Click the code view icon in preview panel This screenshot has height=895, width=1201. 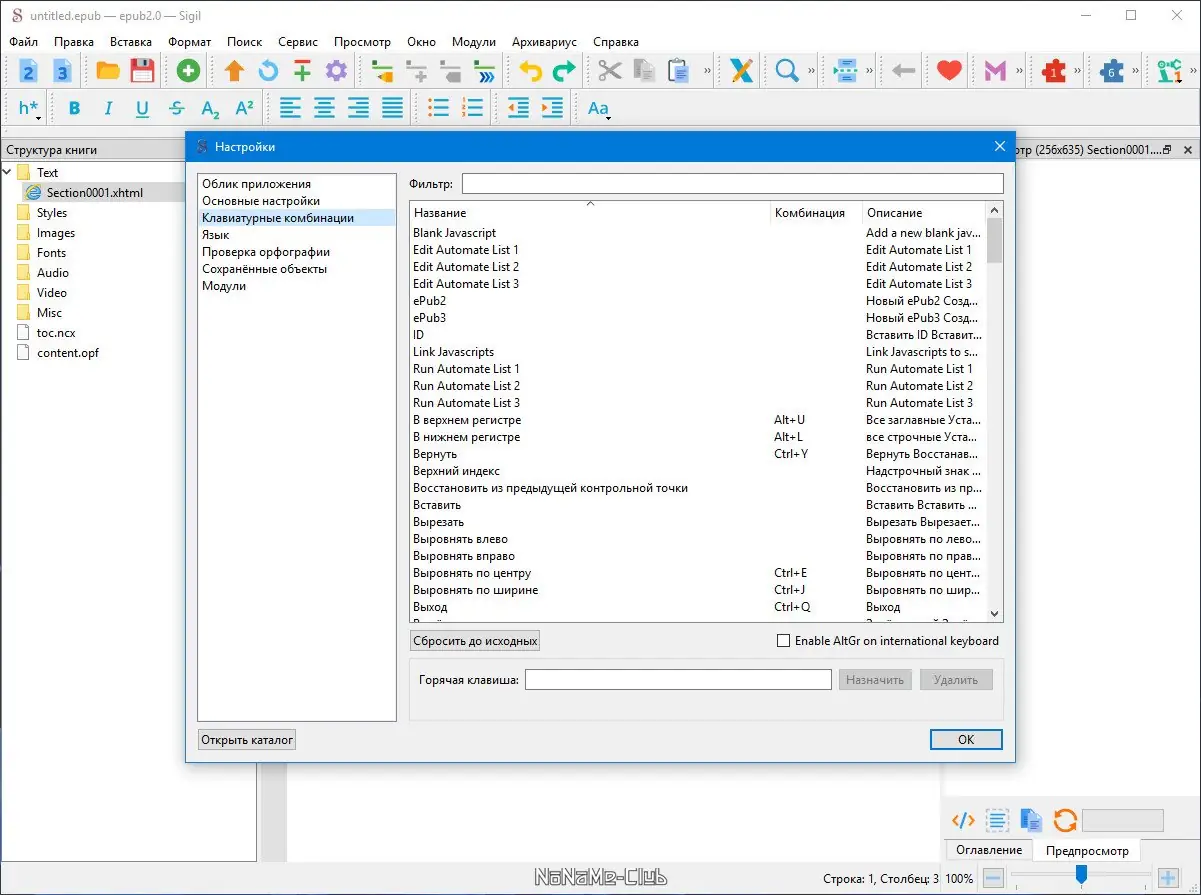coord(963,820)
